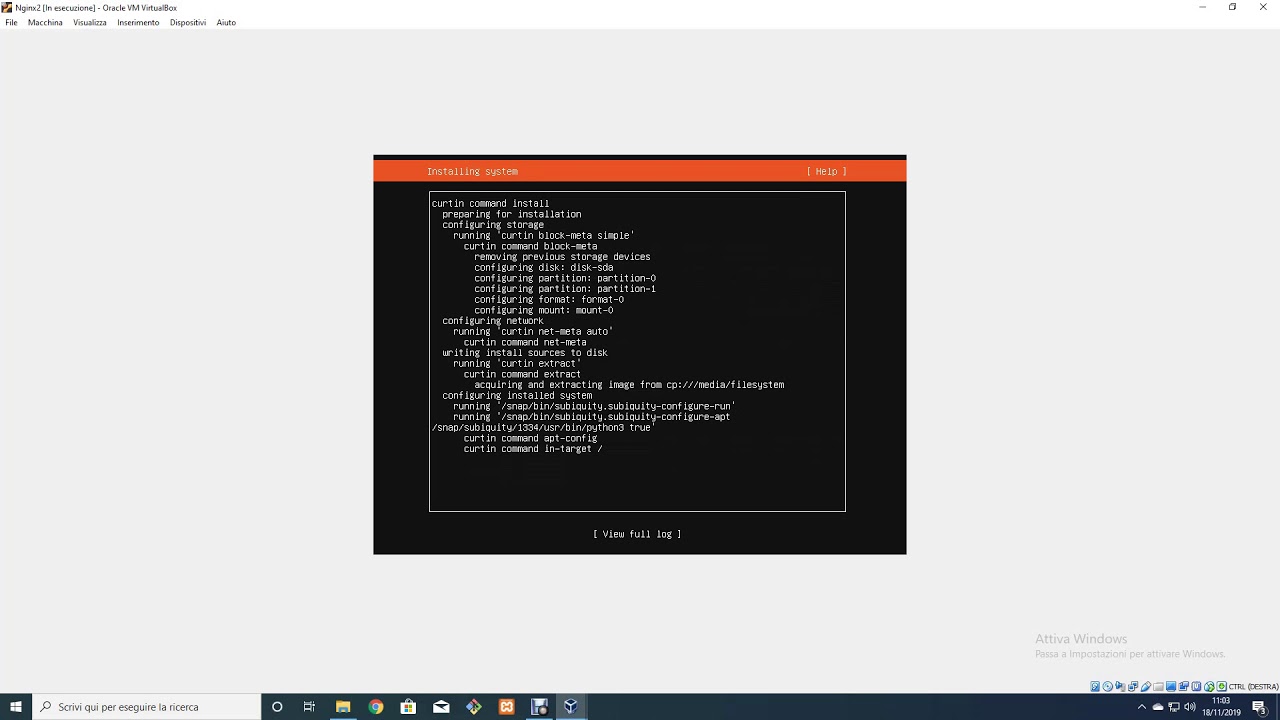Viewport: 1280px width, 720px height.
Task: Open the File menu
Action: (x=11, y=22)
